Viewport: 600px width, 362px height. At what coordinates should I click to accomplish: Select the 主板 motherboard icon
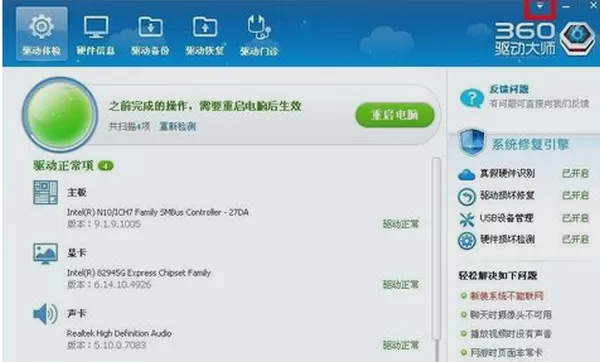[x=45, y=192]
